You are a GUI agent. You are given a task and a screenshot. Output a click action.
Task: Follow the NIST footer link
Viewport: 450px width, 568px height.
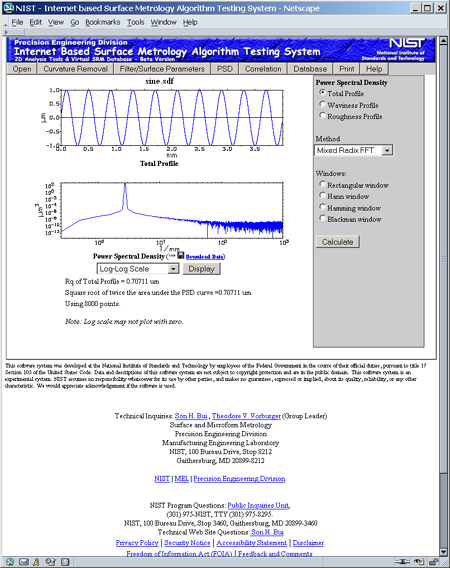[x=162, y=479]
